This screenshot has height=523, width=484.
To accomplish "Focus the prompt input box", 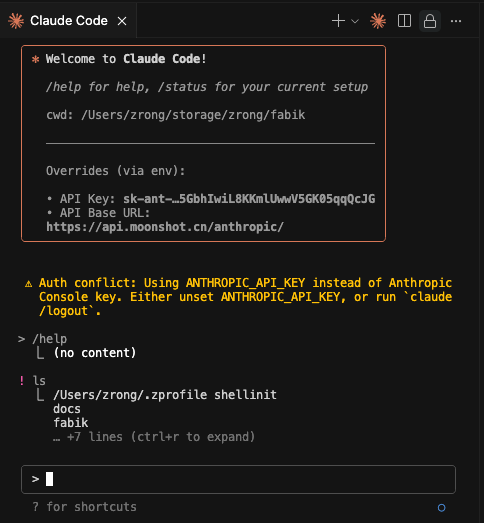I will (238, 479).
